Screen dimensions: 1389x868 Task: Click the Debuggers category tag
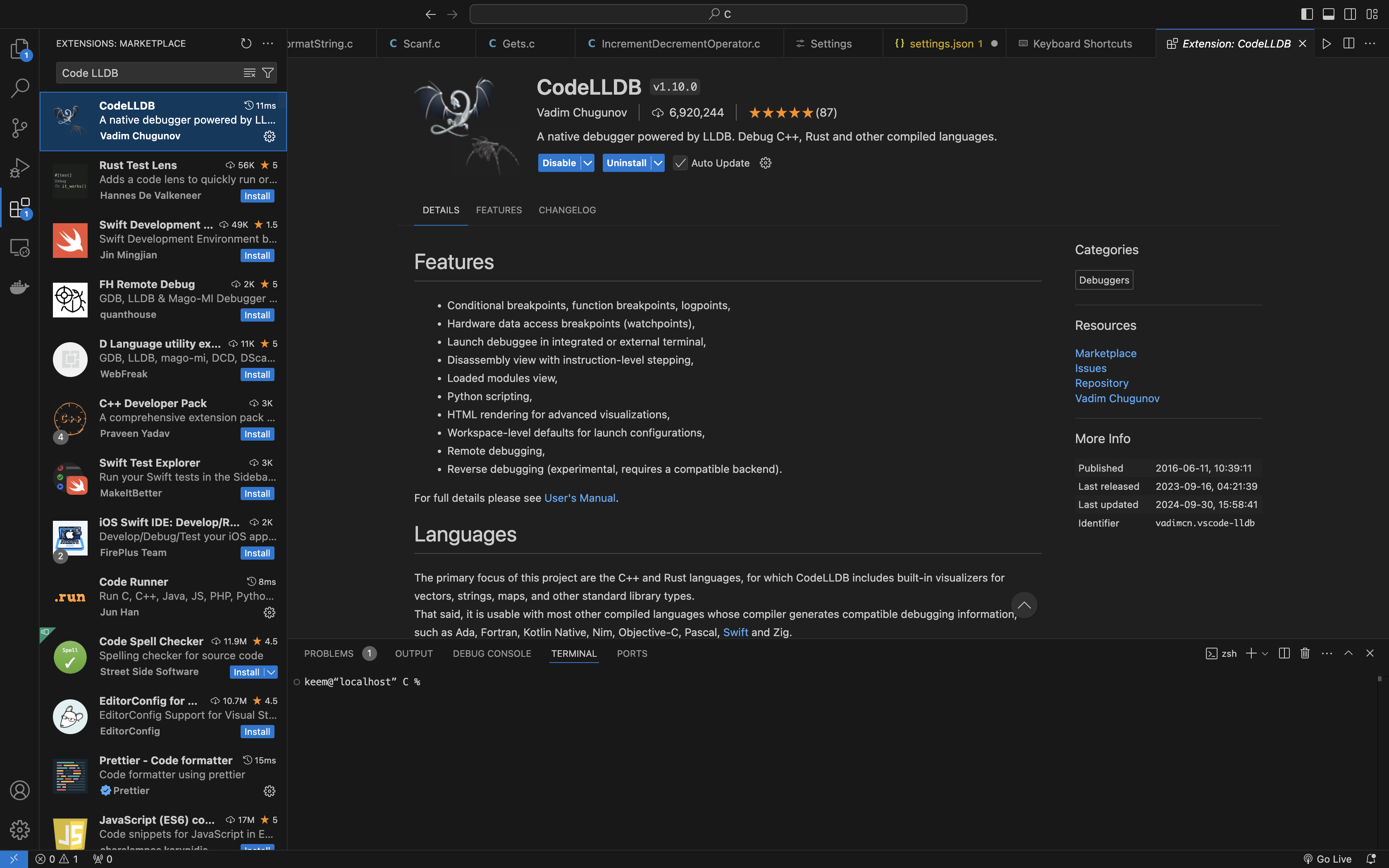coord(1104,280)
